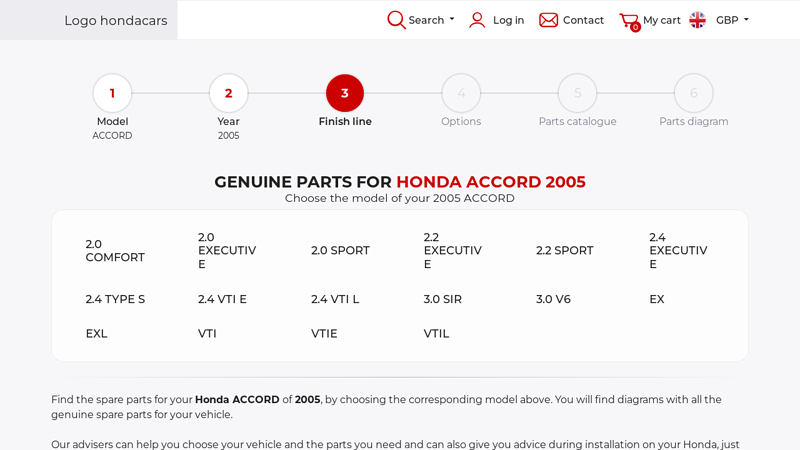The height and width of the screenshot is (450, 800).
Task: Pick the 2.4 VTI E model
Action: [222, 299]
